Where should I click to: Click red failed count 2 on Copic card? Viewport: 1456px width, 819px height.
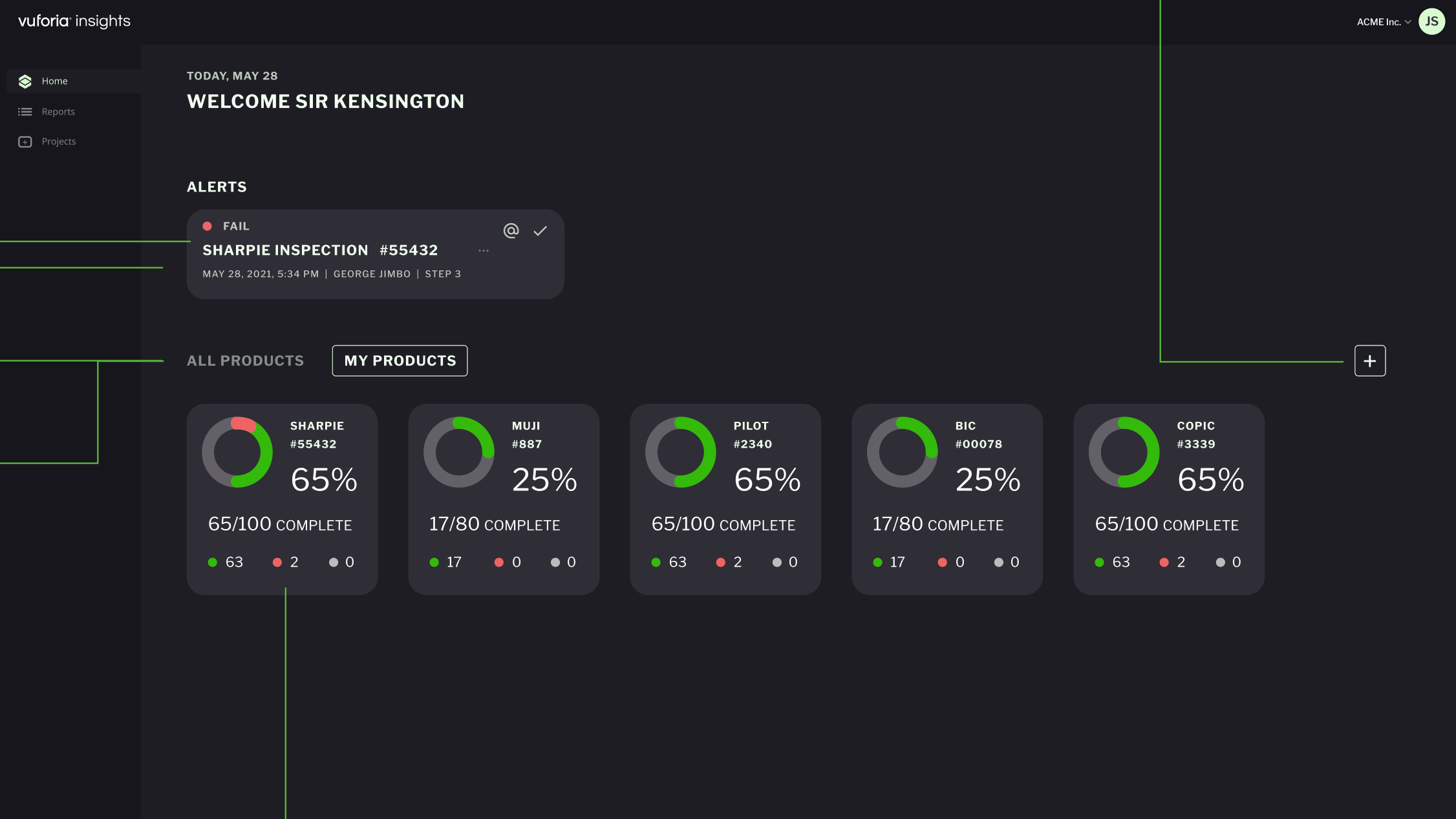(x=1173, y=562)
